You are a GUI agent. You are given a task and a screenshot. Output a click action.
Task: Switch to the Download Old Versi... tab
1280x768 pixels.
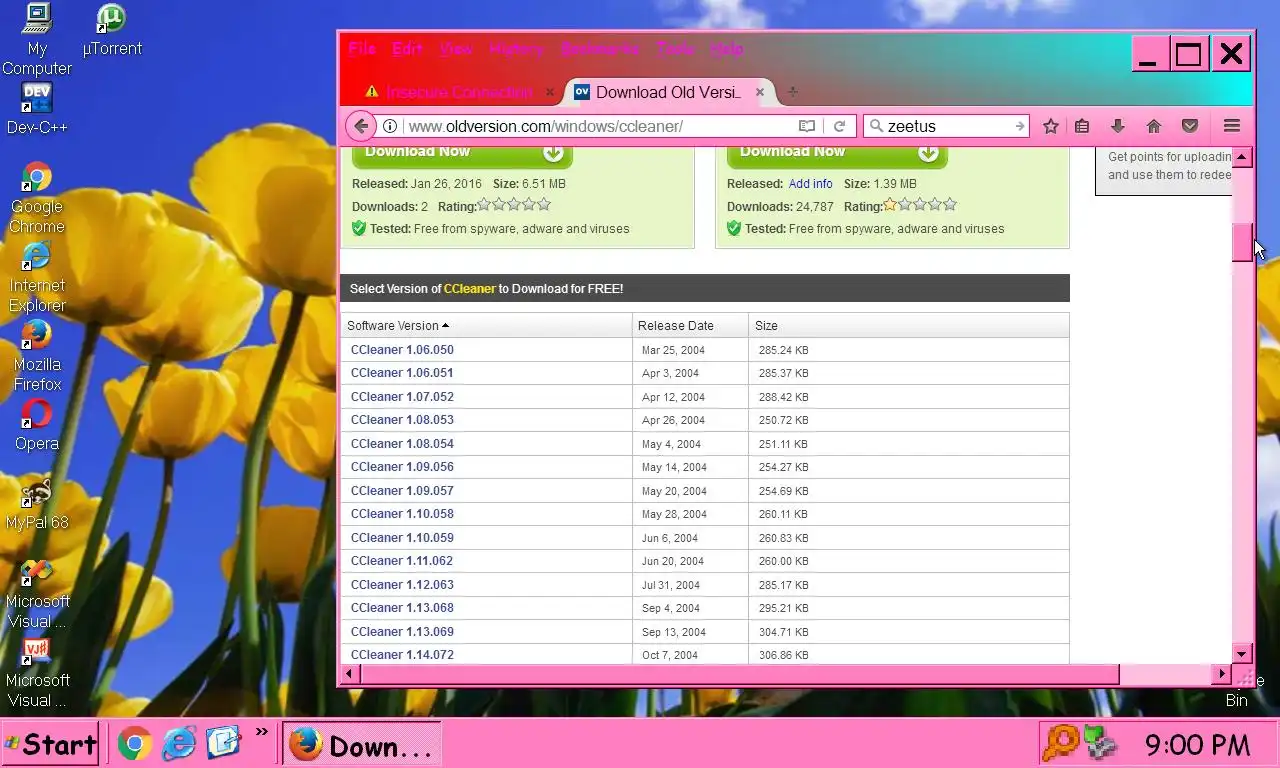pyautogui.click(x=669, y=92)
